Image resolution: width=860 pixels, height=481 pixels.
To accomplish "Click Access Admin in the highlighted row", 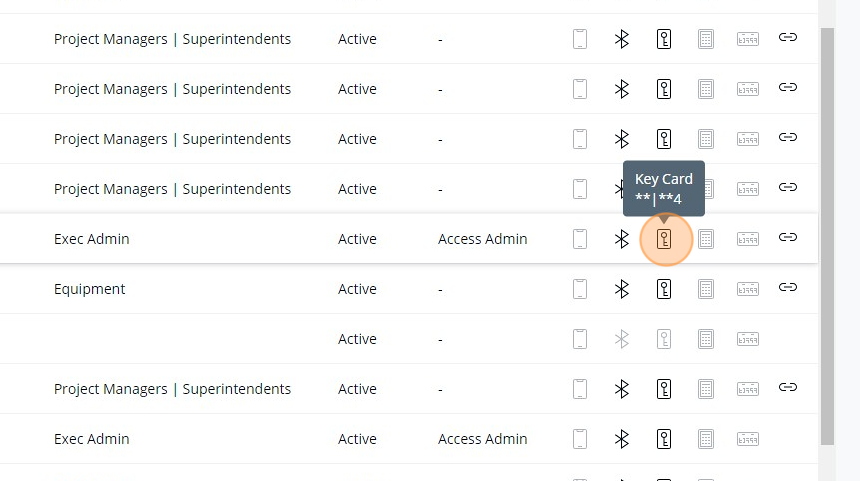I will (x=482, y=239).
